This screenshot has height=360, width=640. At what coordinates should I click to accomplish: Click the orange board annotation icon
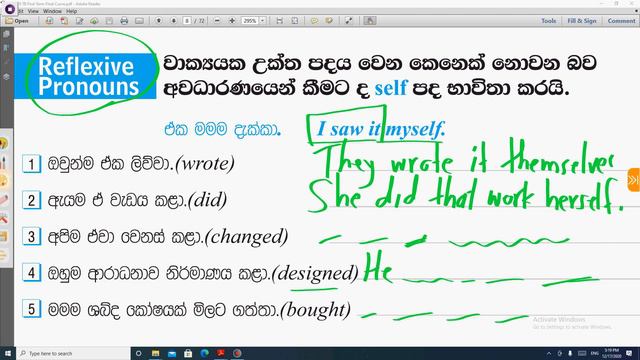(4, 237)
